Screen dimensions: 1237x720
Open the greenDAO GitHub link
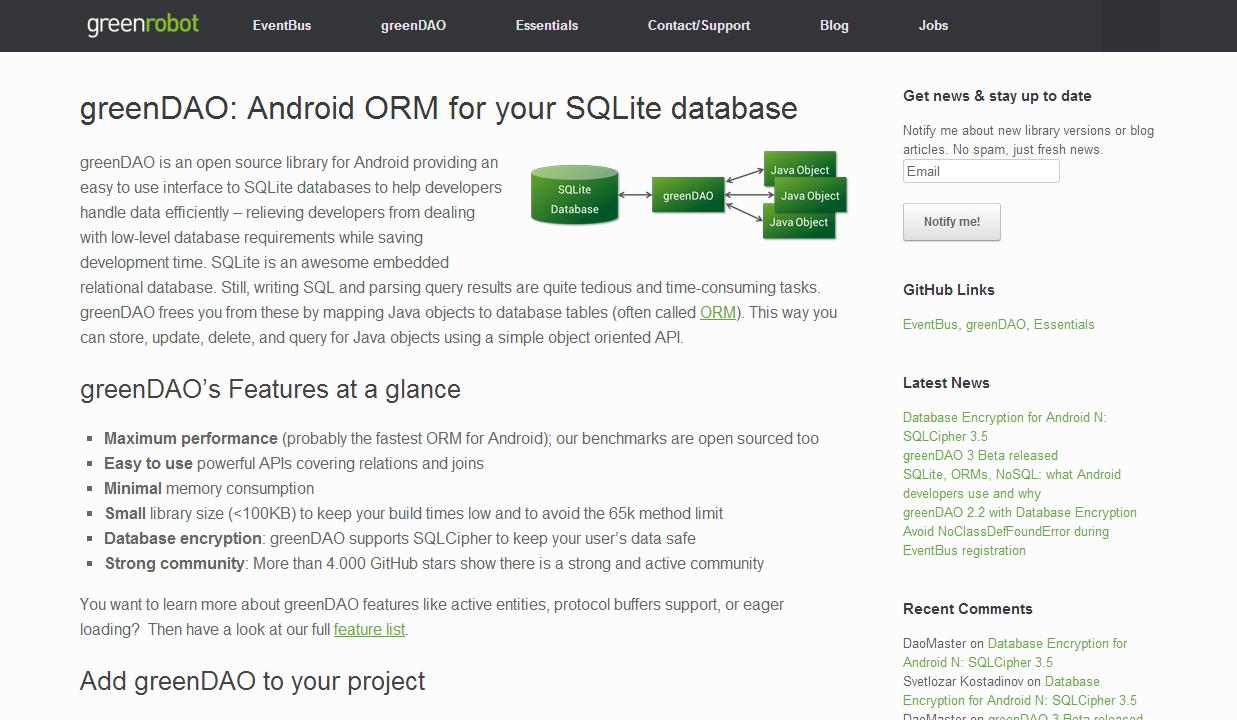995,324
